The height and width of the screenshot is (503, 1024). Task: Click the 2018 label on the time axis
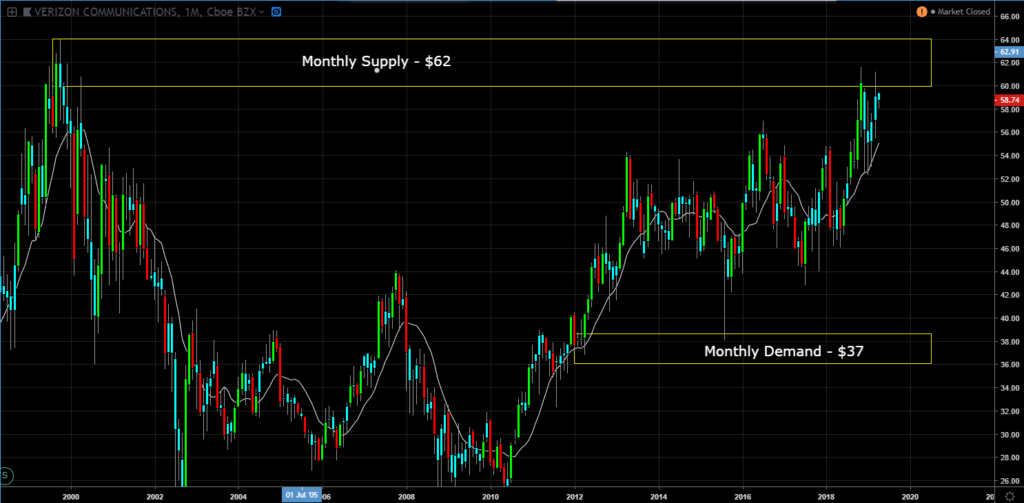pyautogui.click(x=827, y=496)
